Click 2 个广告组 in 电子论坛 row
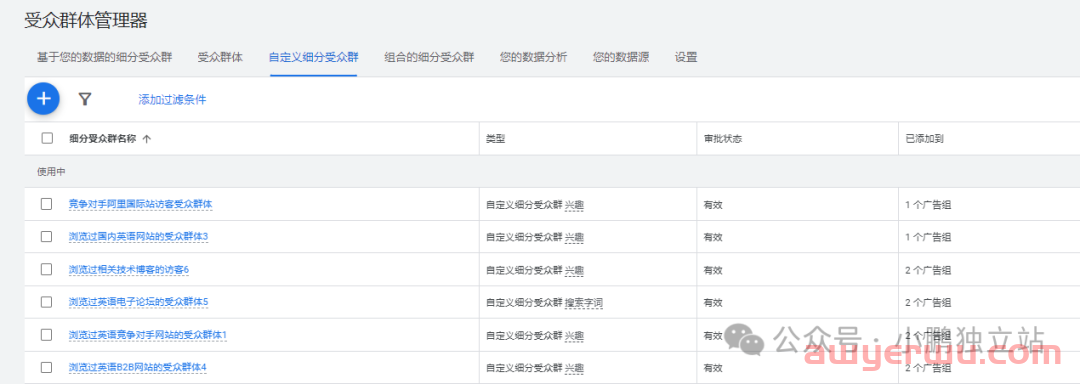Screen dimensions: 1080x384 [928, 302]
